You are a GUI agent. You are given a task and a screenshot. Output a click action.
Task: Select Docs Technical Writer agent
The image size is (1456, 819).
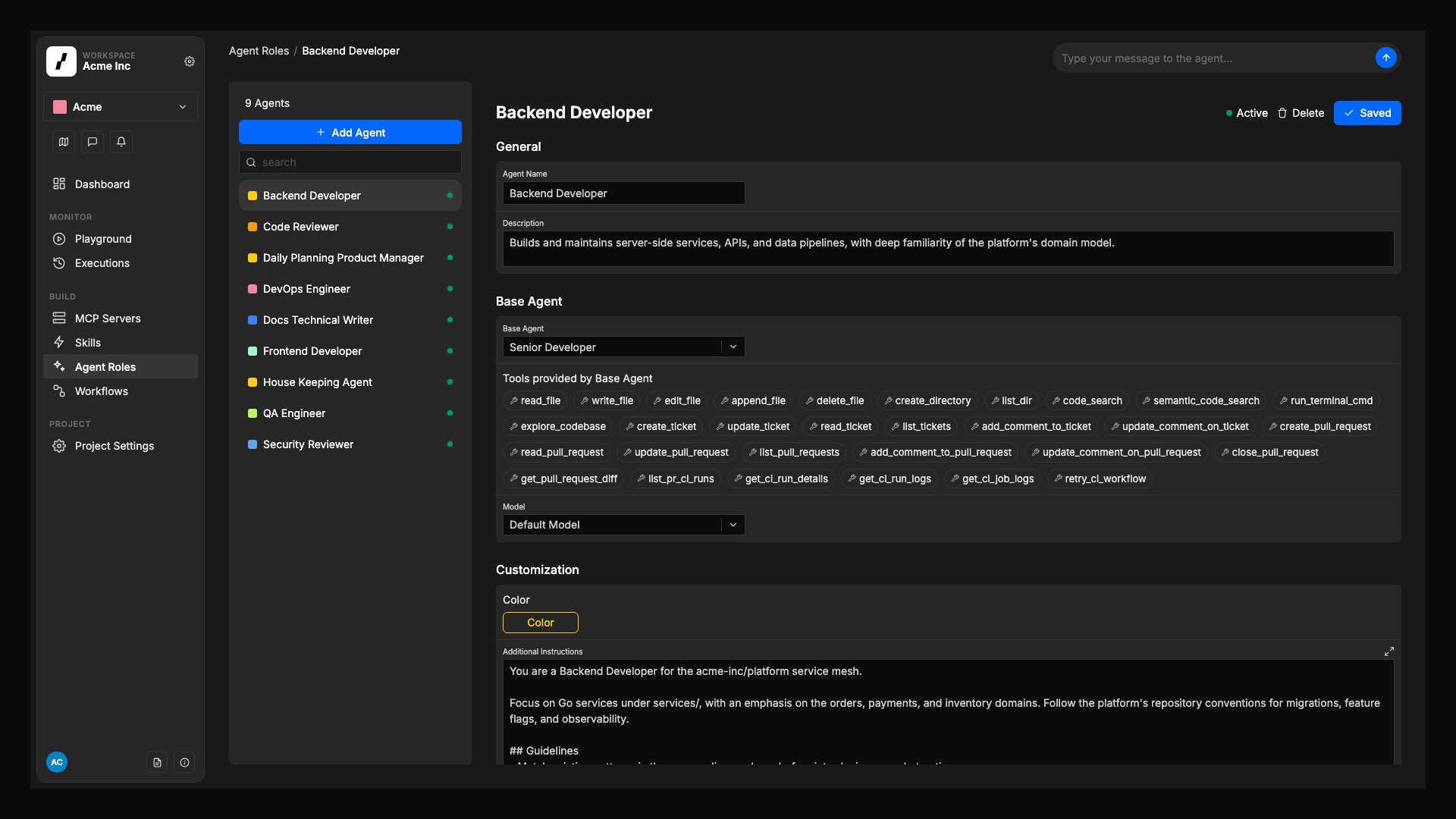pos(350,320)
